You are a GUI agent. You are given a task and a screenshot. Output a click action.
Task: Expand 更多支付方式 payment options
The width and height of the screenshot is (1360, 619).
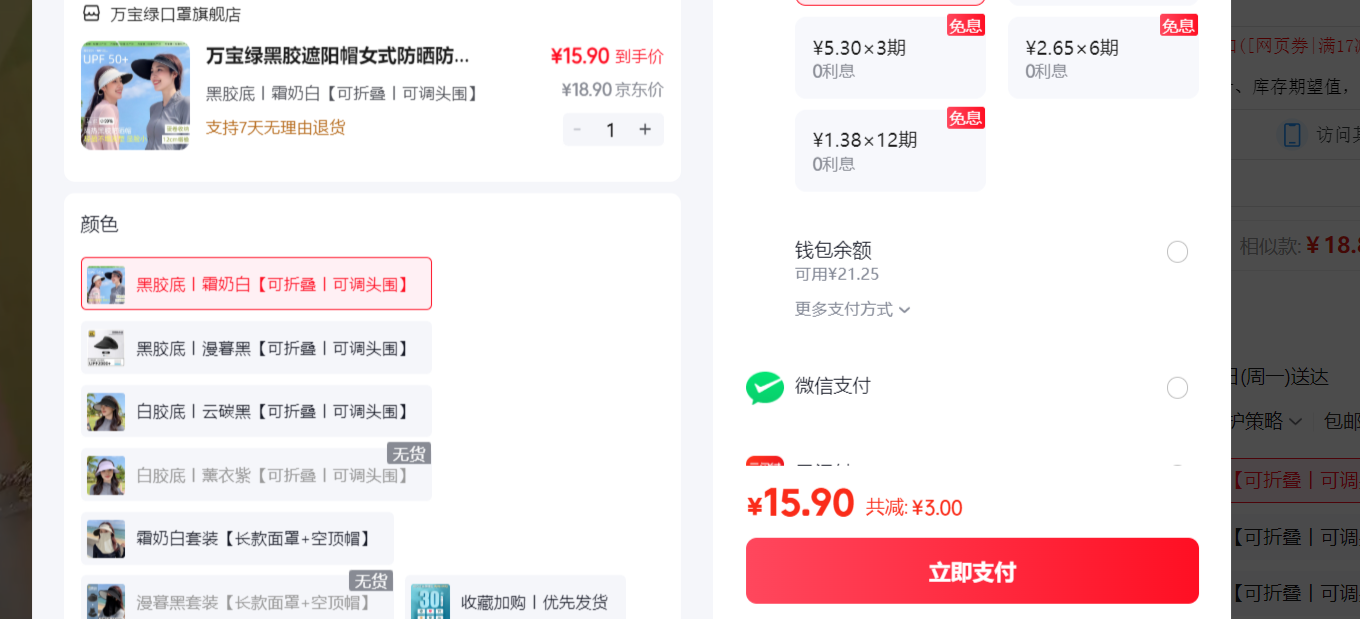pos(853,309)
